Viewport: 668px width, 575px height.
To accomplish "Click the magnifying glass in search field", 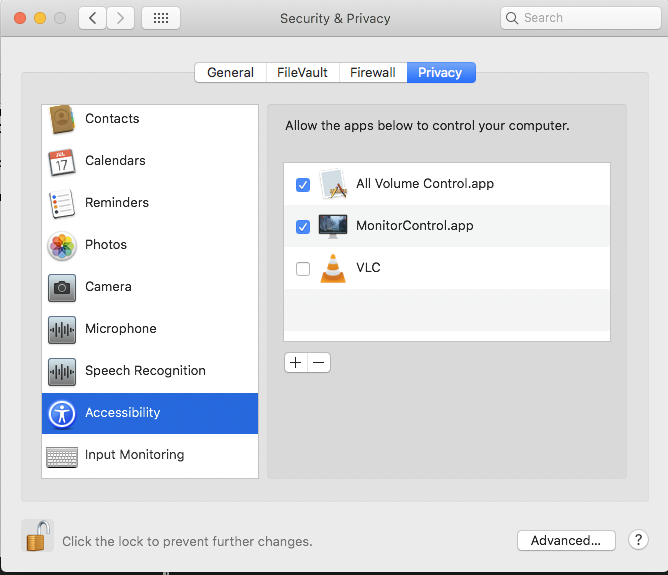I will tap(512, 18).
